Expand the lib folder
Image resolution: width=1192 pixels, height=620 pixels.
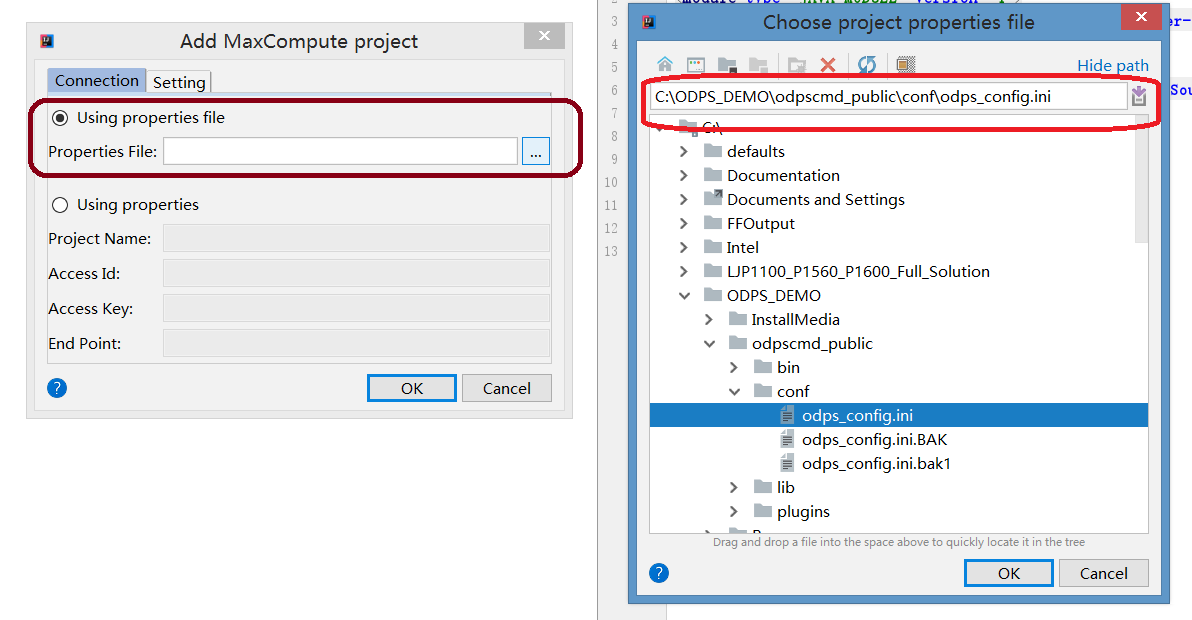point(734,488)
